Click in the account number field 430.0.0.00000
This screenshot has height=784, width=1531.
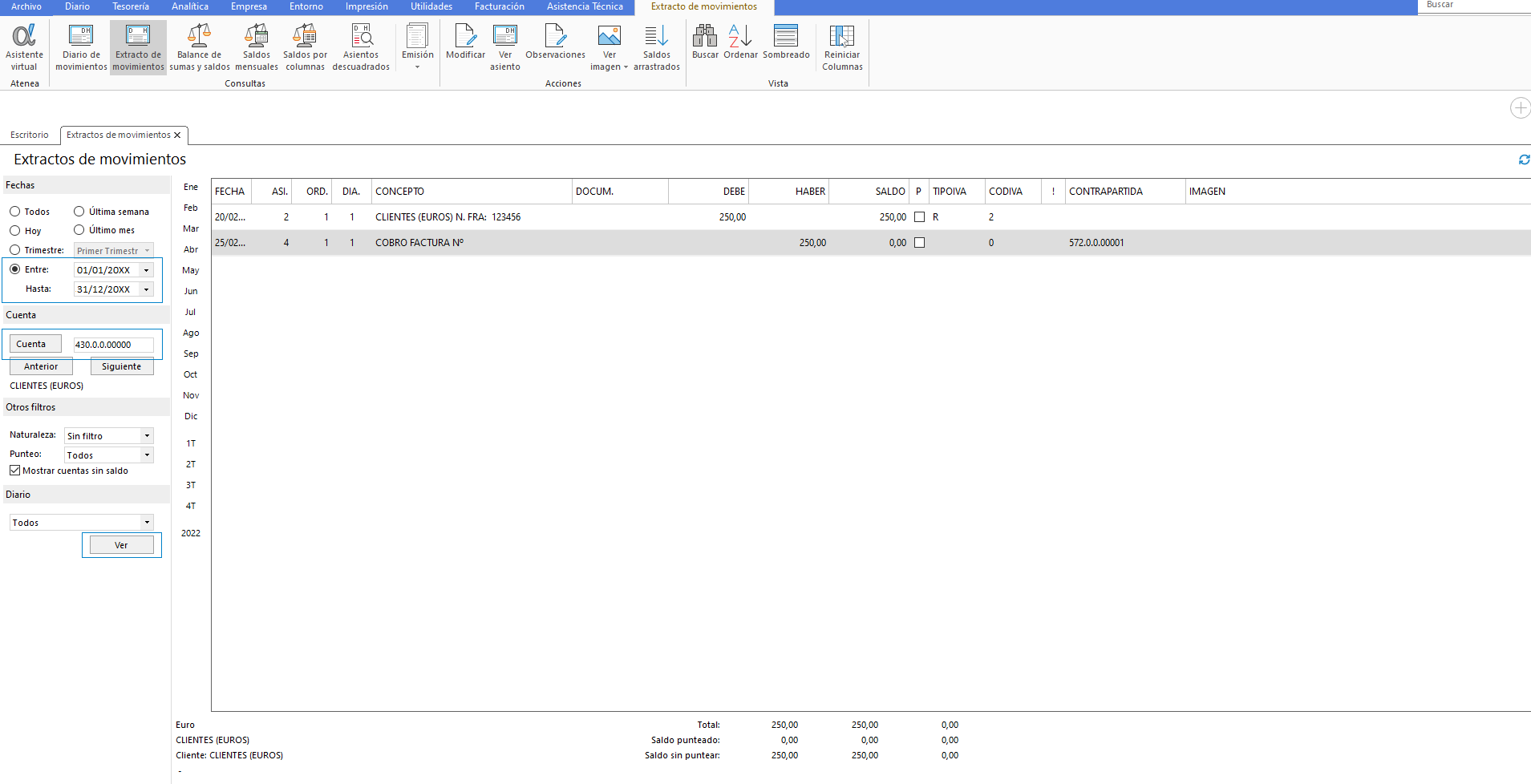pyautogui.click(x=114, y=345)
